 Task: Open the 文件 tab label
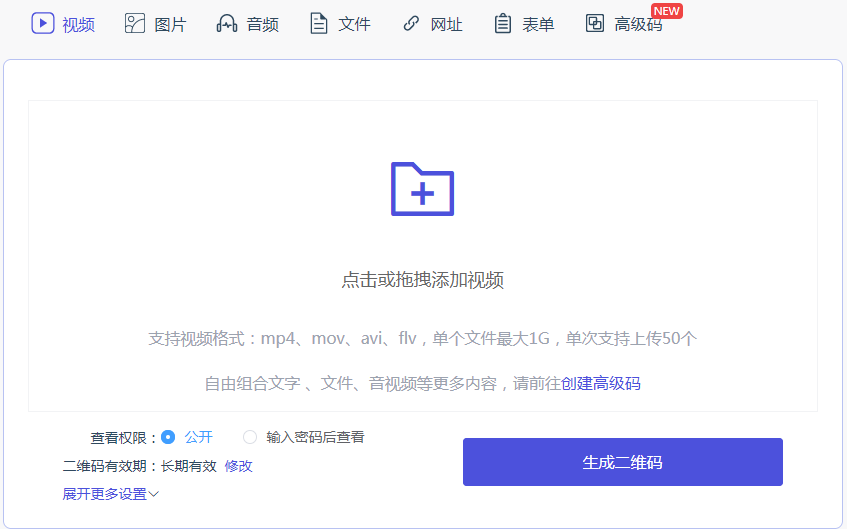click(x=354, y=24)
